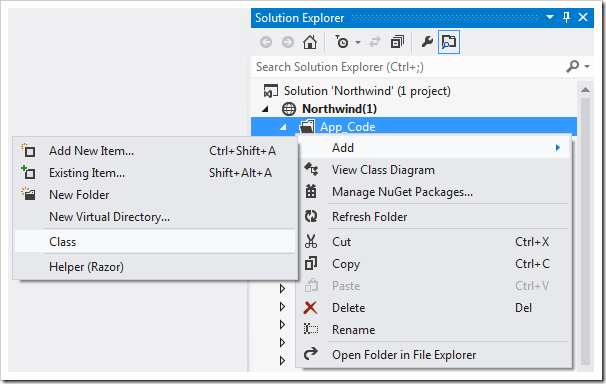Click the Forward navigation arrow icon
This screenshot has height=384, width=606.
coord(288,42)
